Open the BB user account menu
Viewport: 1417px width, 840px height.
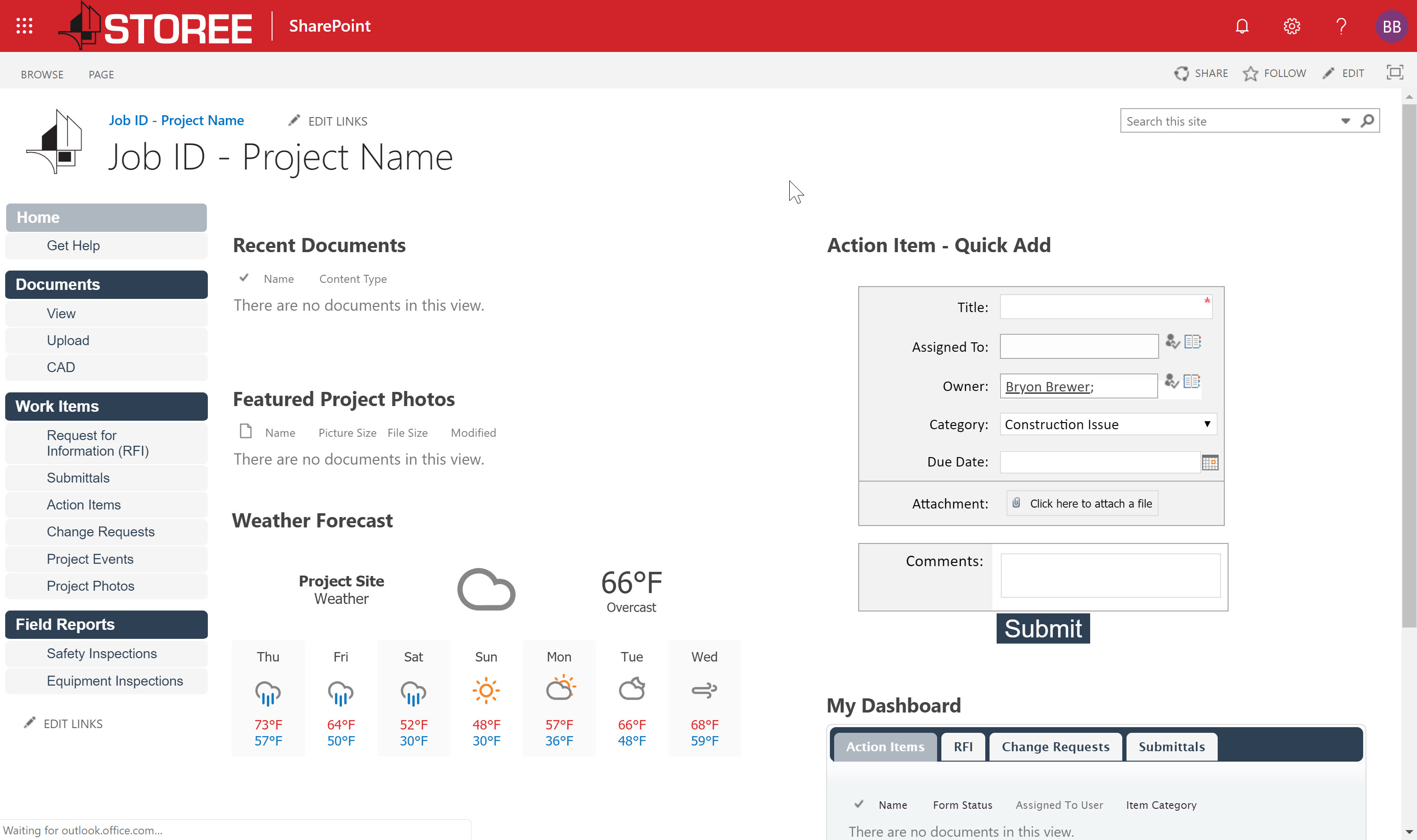pos(1391,26)
